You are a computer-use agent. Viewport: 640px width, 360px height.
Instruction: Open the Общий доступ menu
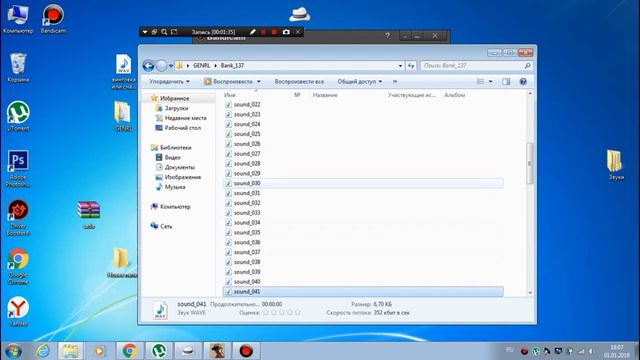360,82
